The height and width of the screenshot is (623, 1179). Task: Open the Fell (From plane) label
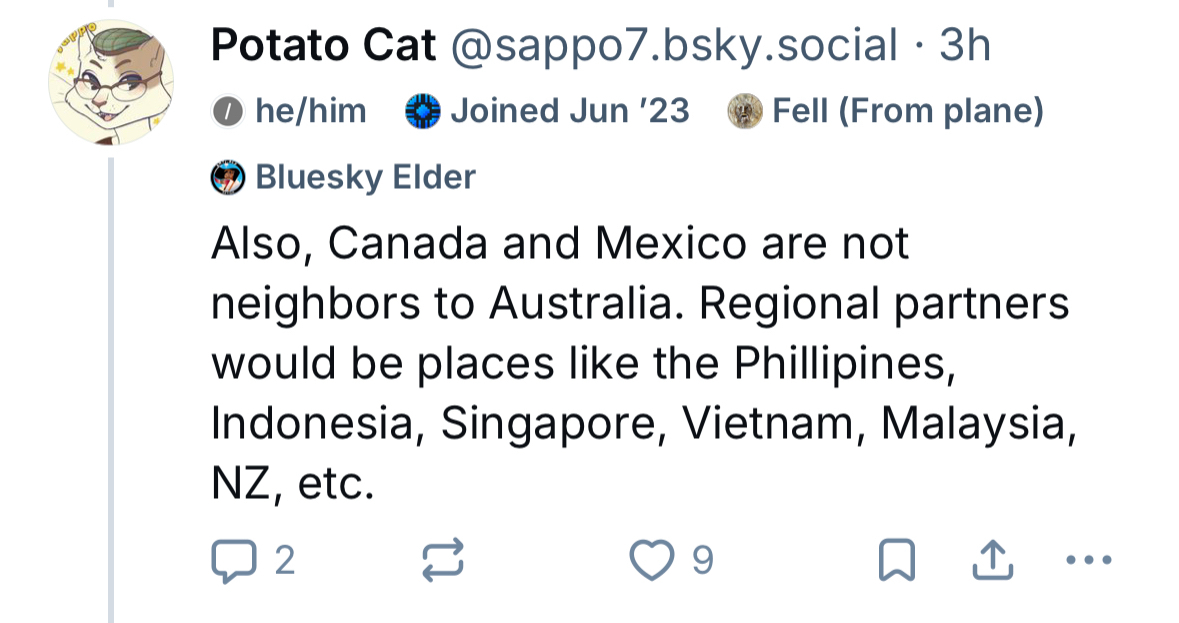(908, 111)
